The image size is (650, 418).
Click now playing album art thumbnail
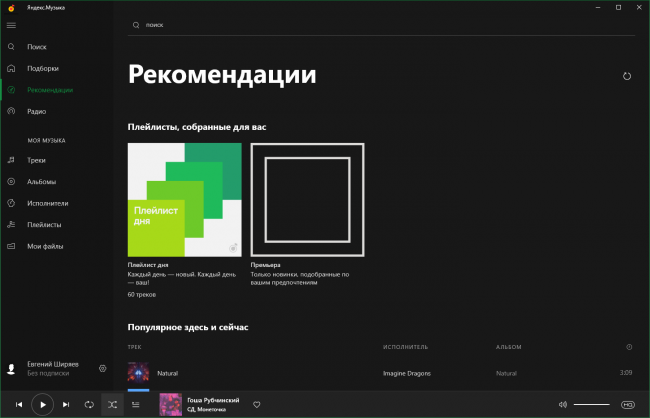pyautogui.click(x=171, y=405)
